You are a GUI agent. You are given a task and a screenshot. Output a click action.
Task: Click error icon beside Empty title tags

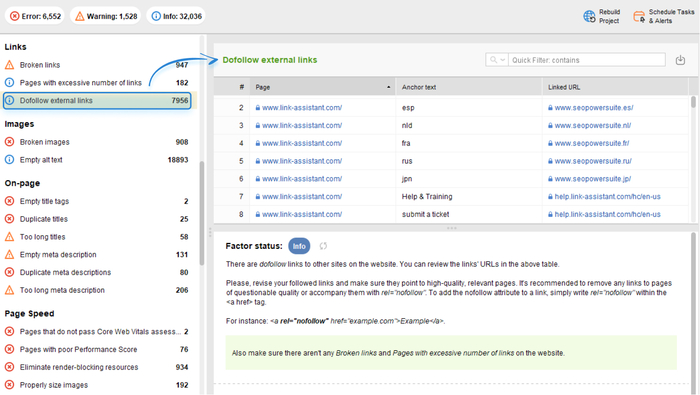[x=9, y=201]
